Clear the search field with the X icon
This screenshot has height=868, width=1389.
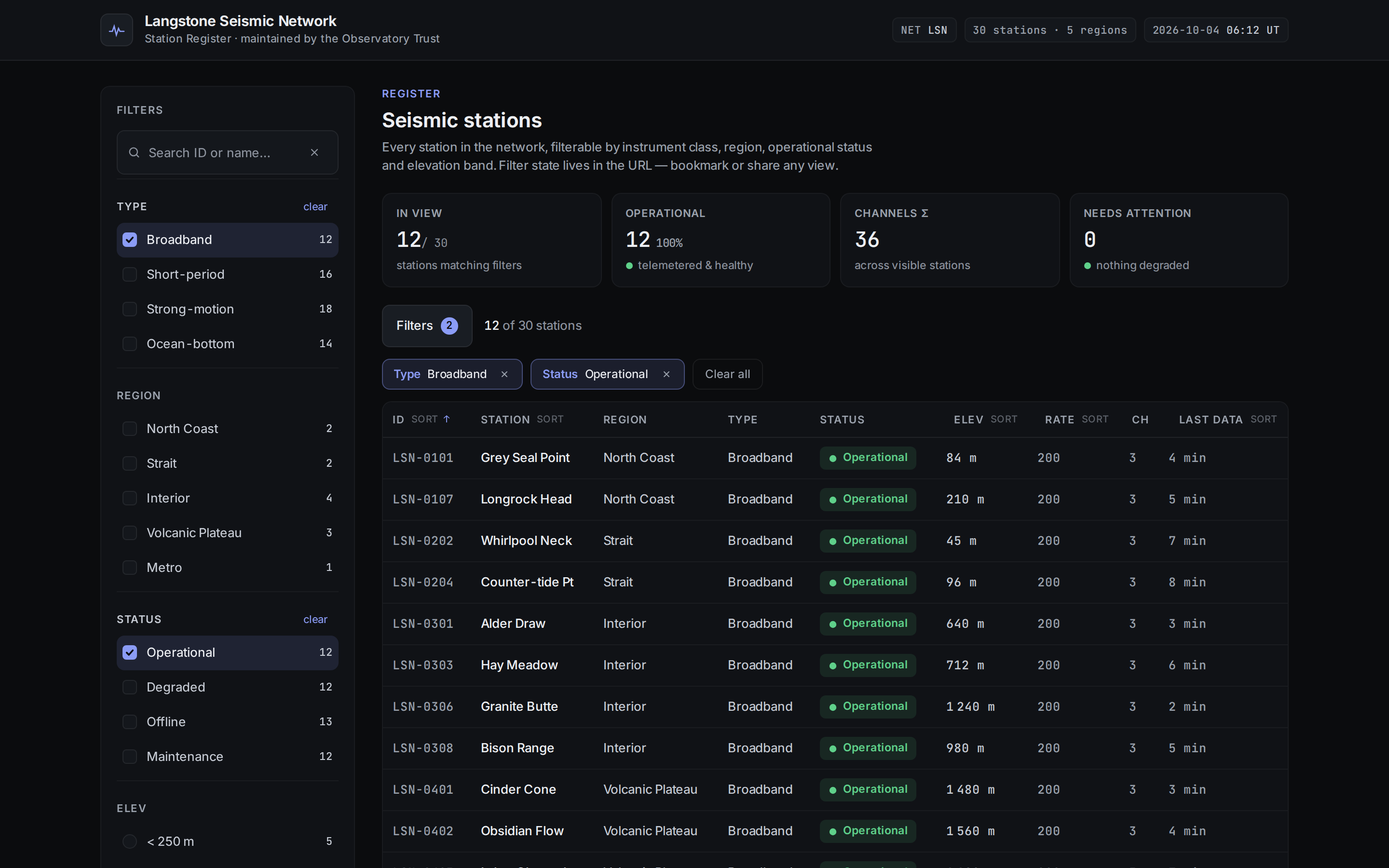[x=314, y=152]
